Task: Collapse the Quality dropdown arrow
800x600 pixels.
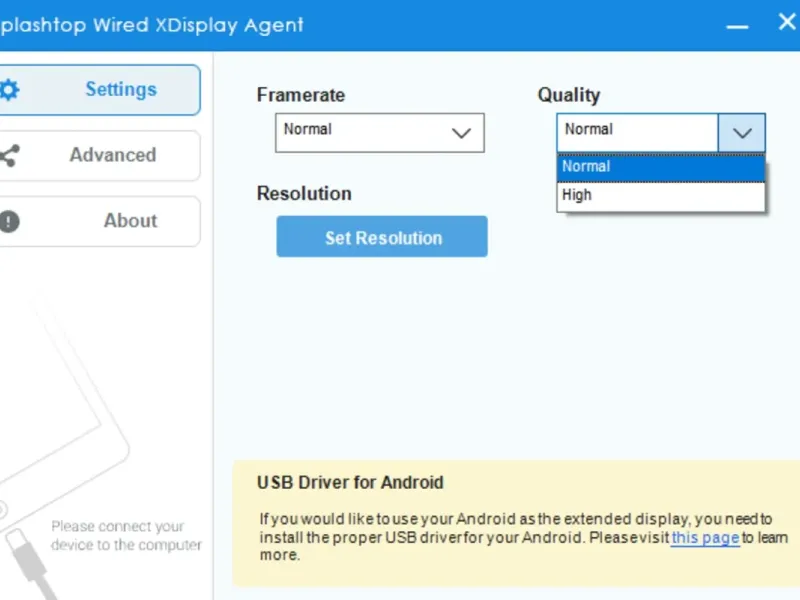Action: (742, 133)
